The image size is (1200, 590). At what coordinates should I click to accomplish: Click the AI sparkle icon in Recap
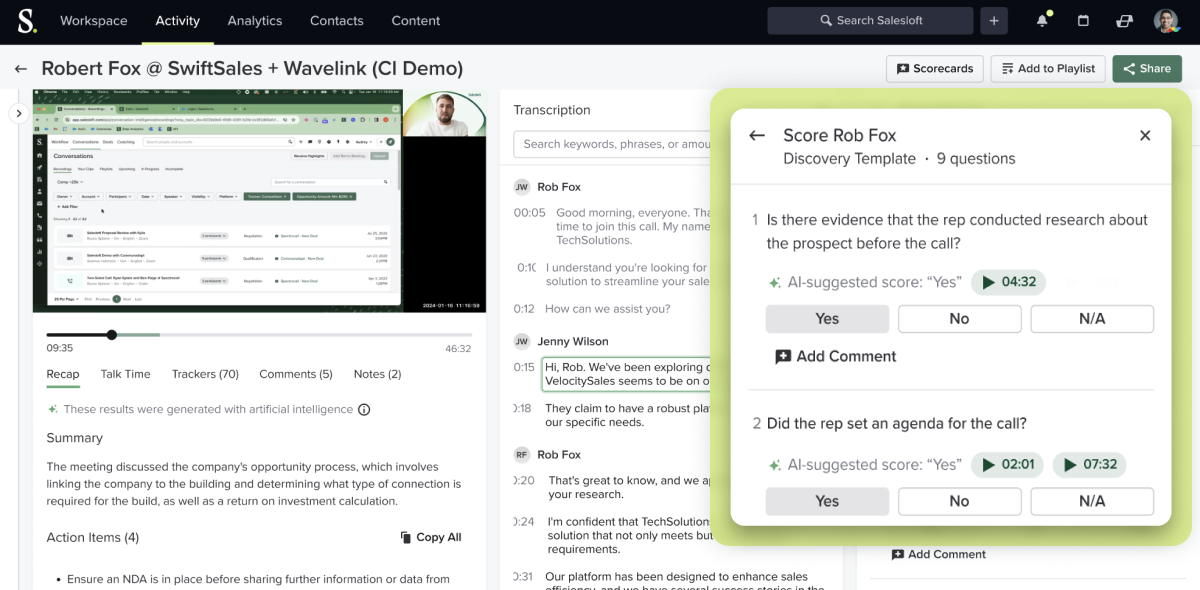pyautogui.click(x=53, y=409)
